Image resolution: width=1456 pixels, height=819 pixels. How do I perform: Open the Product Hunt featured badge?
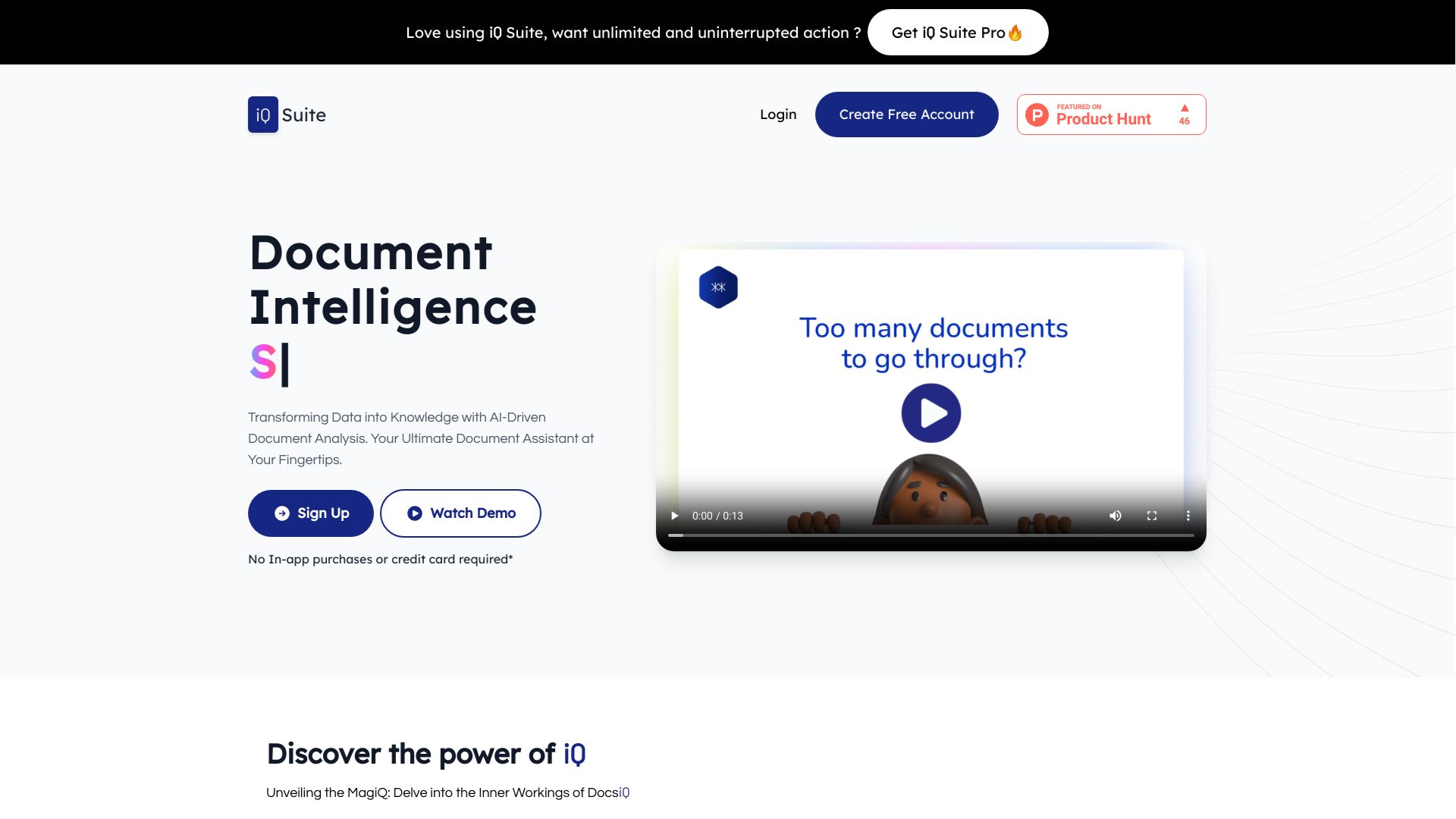coord(1111,114)
